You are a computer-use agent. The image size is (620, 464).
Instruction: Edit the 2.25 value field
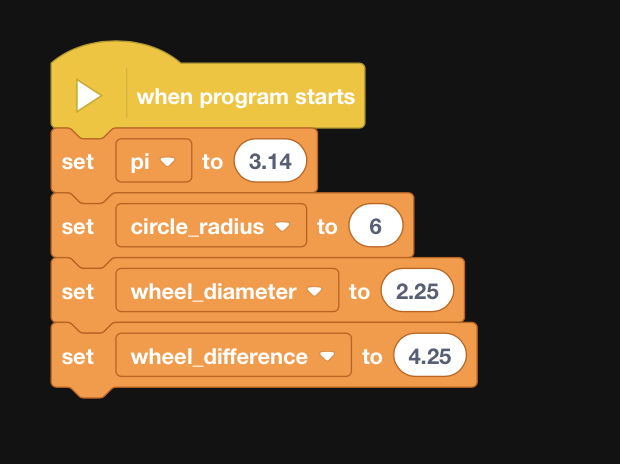tap(417, 291)
